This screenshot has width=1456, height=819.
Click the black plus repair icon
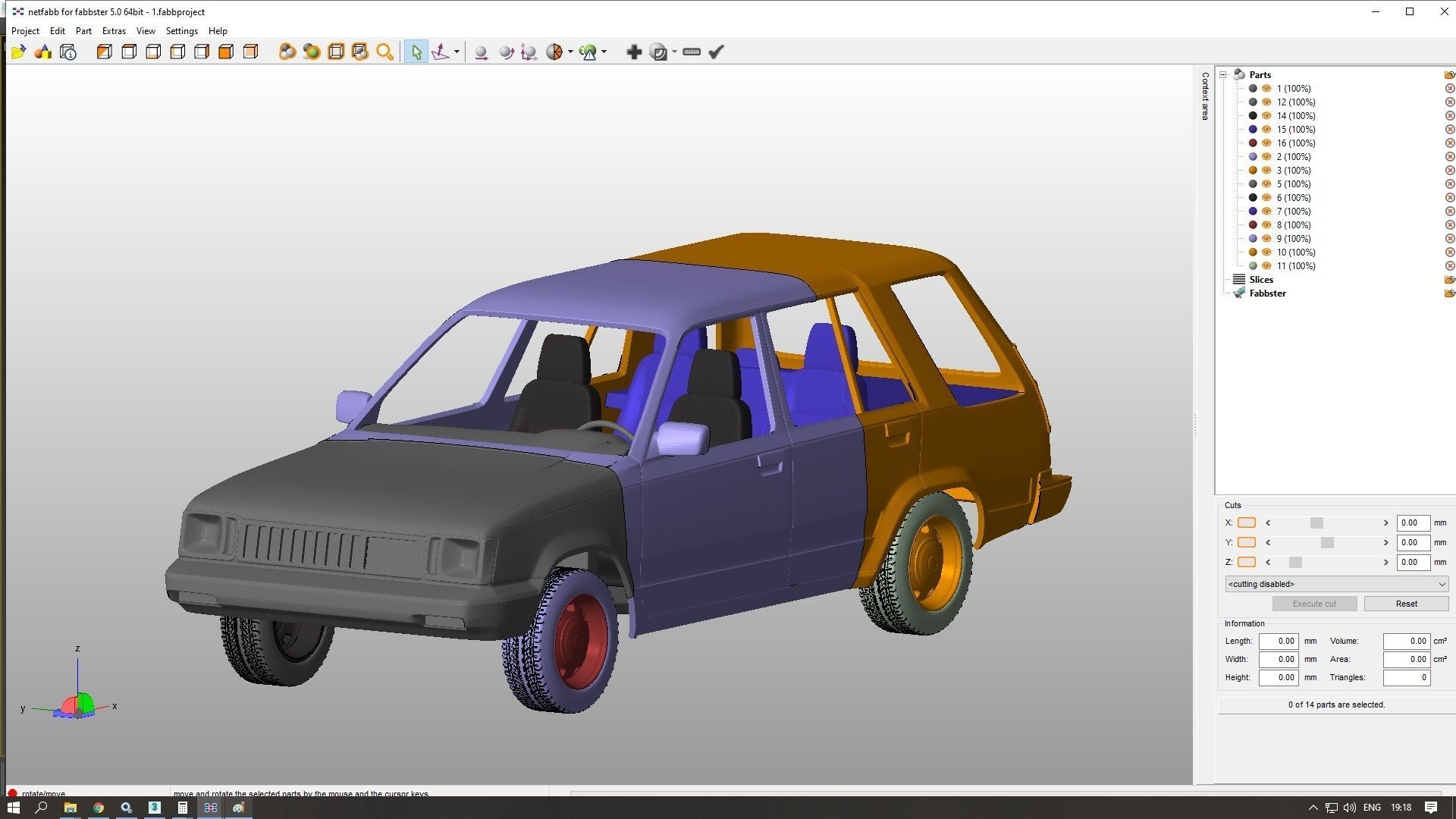(x=634, y=52)
